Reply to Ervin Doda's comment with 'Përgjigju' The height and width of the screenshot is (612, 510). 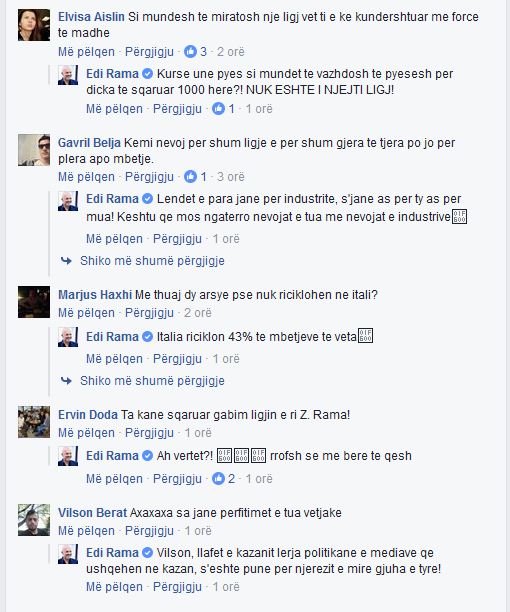click(x=149, y=433)
